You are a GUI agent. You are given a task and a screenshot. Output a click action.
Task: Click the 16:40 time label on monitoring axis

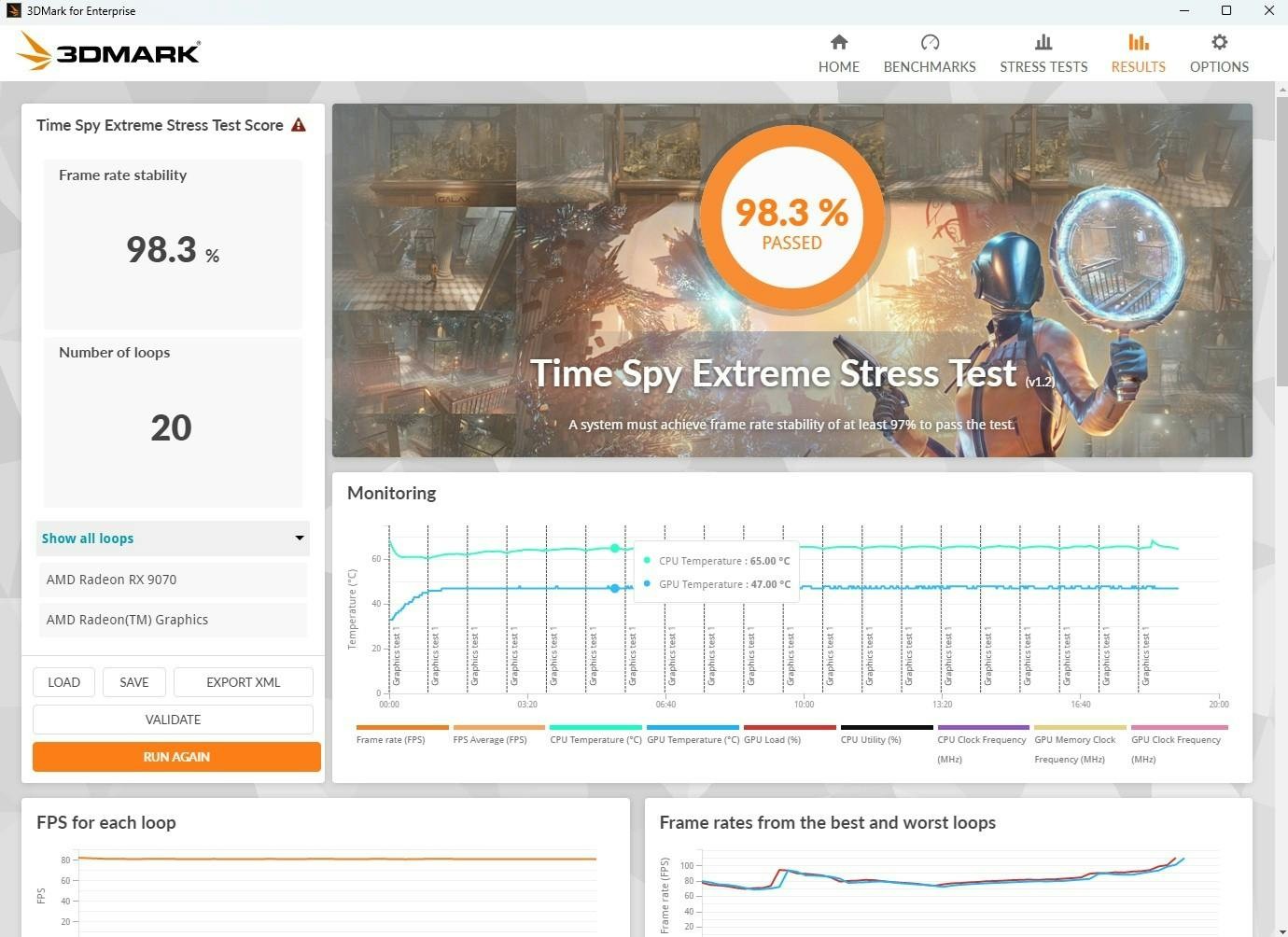tap(1081, 705)
